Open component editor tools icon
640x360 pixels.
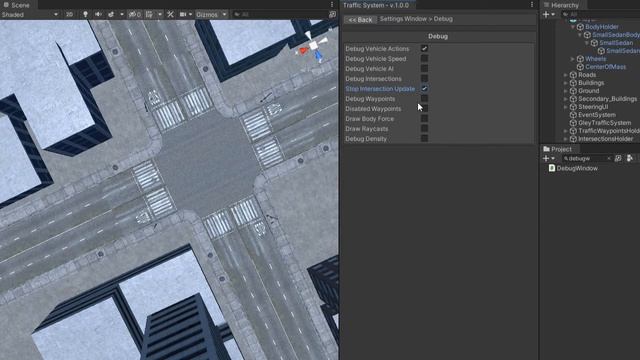pyautogui.click(x=170, y=14)
